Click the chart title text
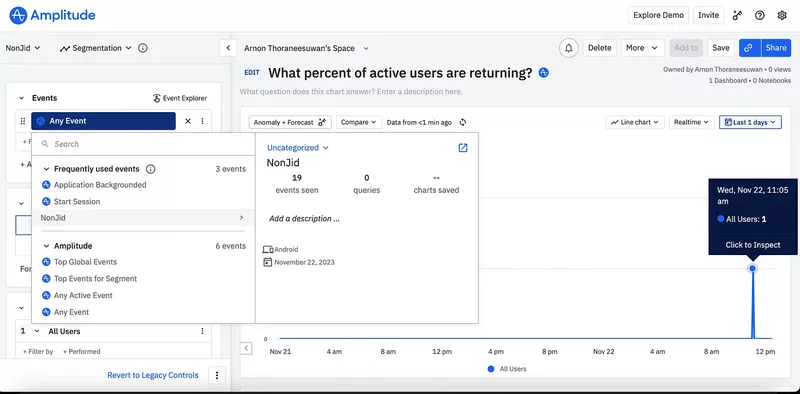This screenshot has height=394, width=800. point(401,73)
